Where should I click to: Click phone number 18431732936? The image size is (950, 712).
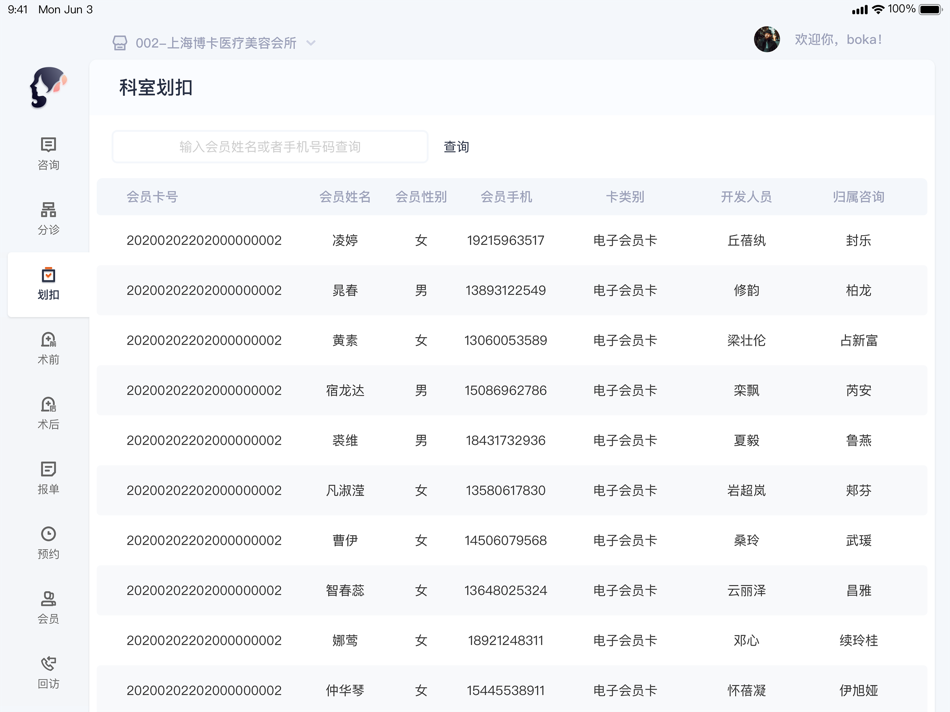coord(505,440)
